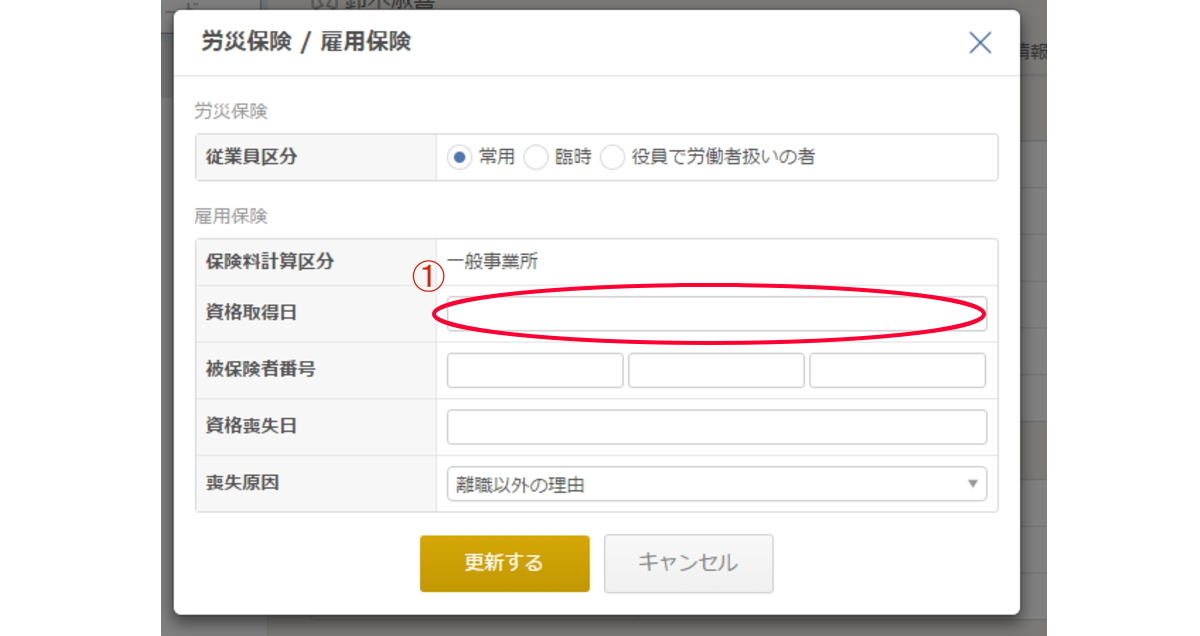Click the 保険料計算区分 label
The height and width of the screenshot is (636, 1200).
[270, 262]
